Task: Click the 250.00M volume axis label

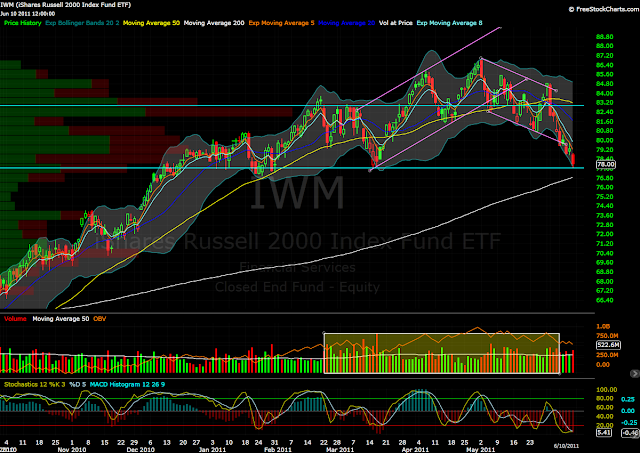Action: 607,355
